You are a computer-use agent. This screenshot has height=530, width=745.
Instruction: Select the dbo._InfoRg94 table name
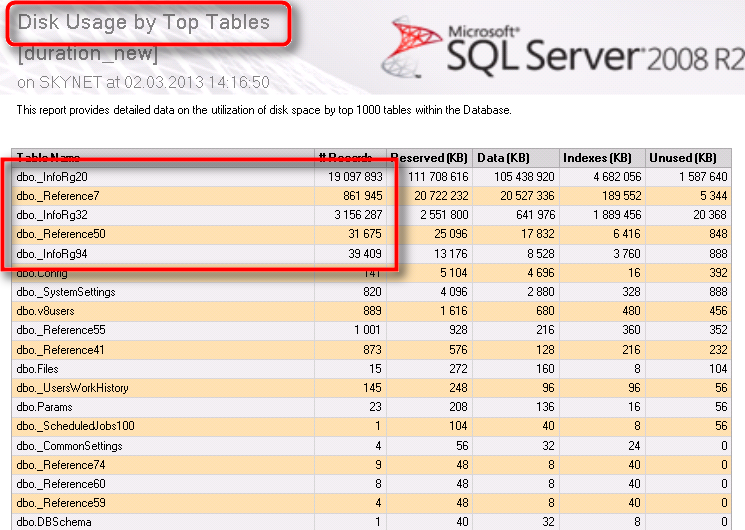pyautogui.click(x=52, y=254)
